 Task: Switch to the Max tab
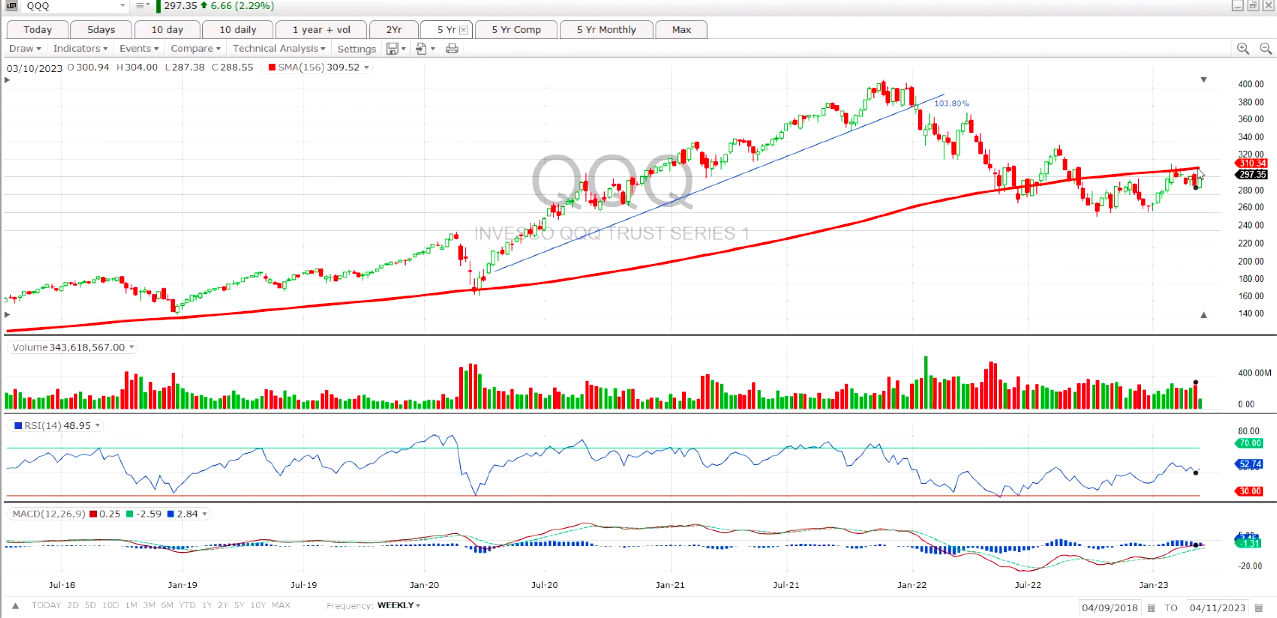(x=682, y=29)
